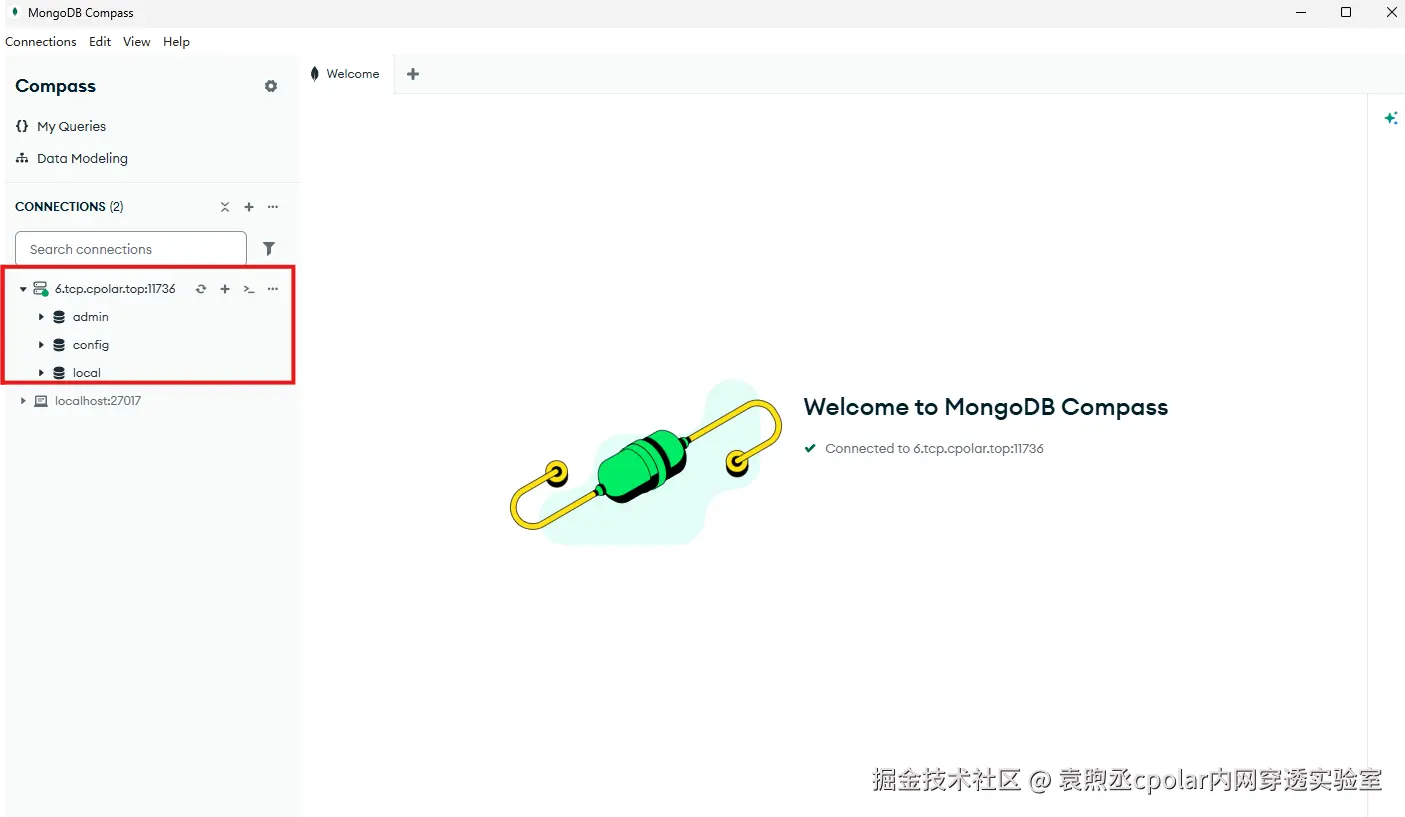Open connections filter funnel icon
This screenshot has height=817, width=1405.
pos(269,249)
